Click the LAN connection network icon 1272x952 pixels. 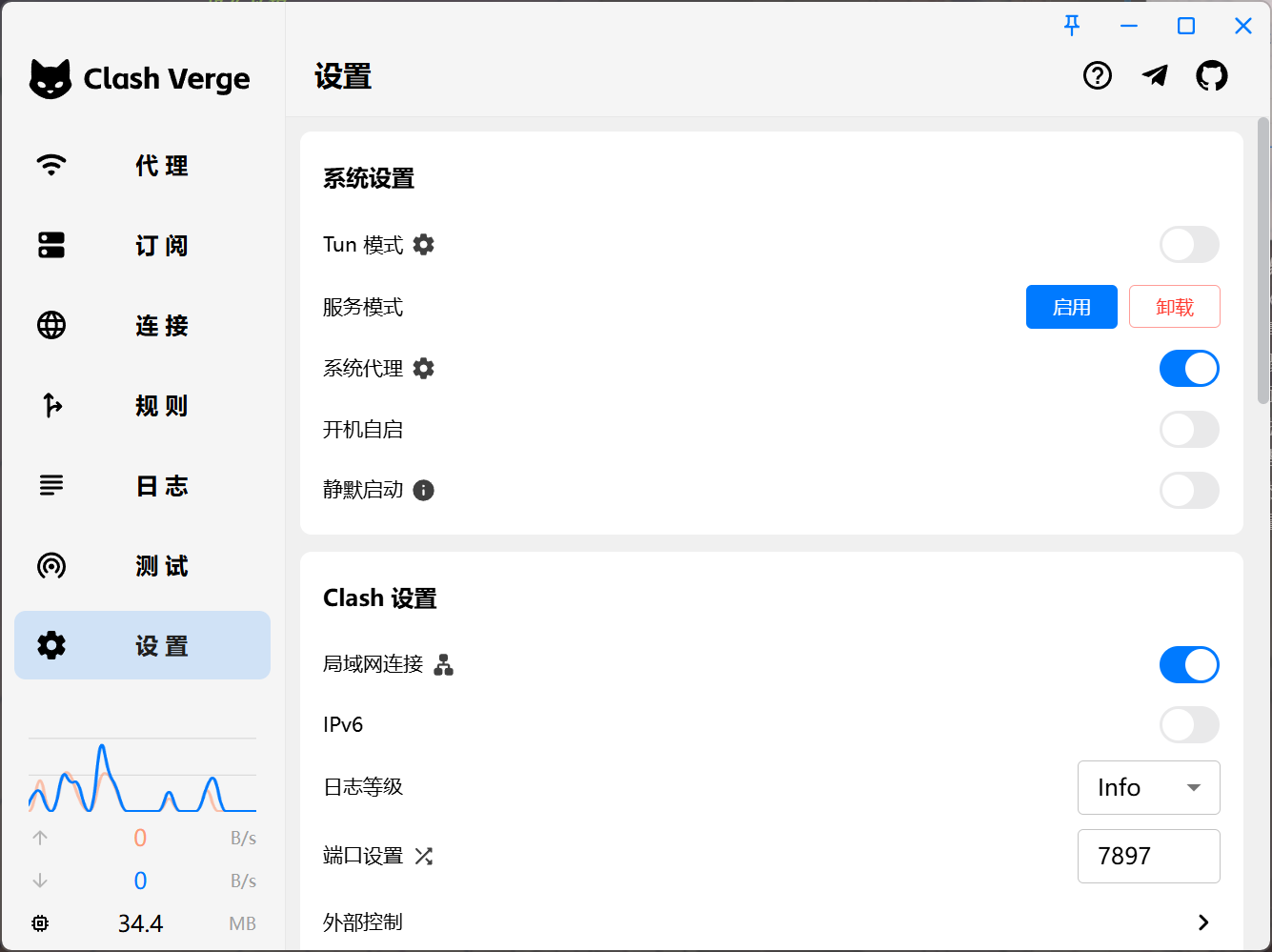(x=443, y=665)
